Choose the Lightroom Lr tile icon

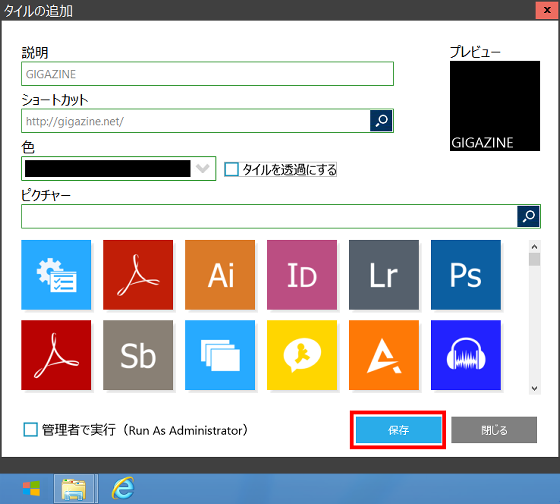click(384, 275)
